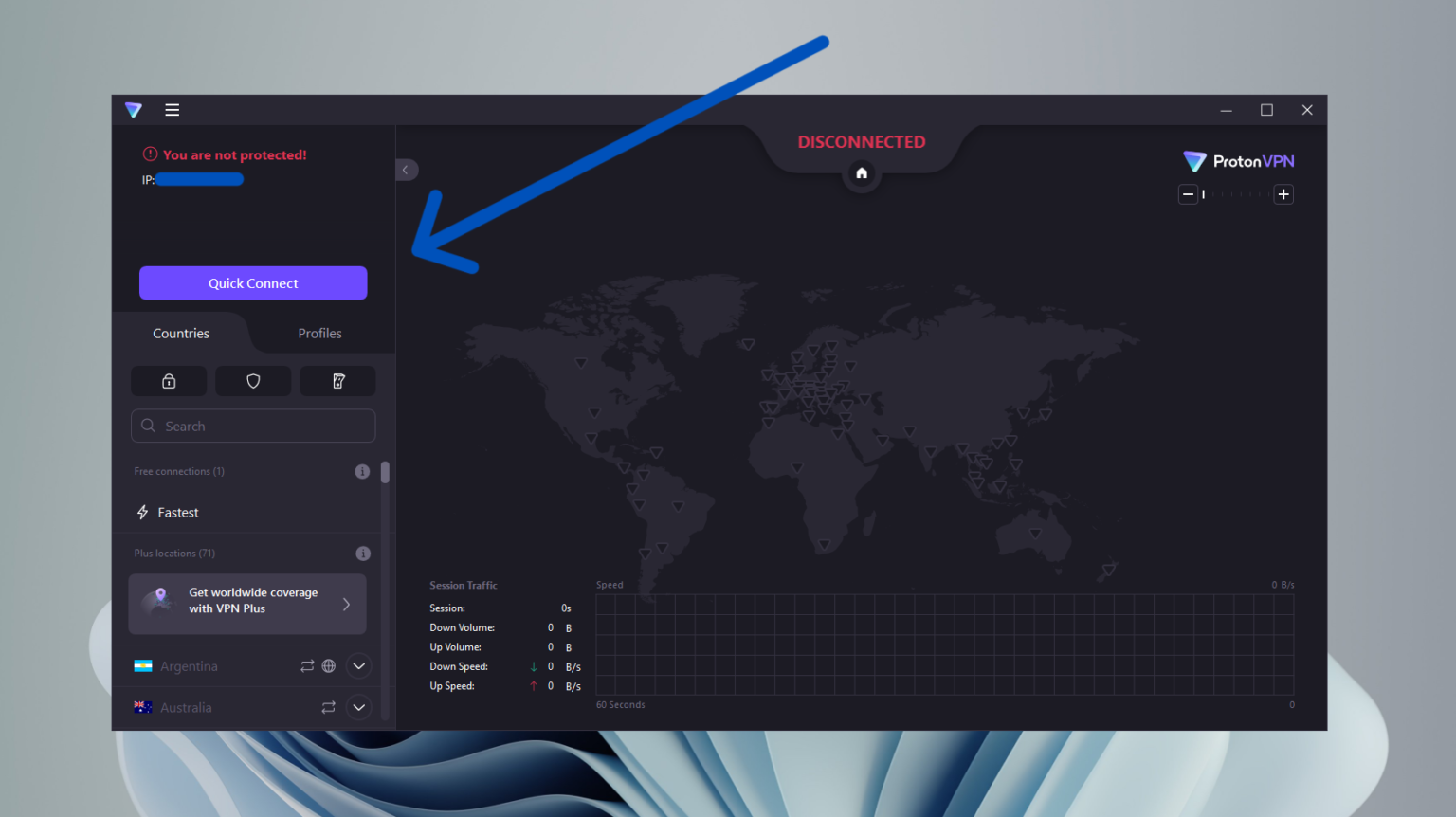
Task: Click the globe icon next to Argentina
Action: pyautogui.click(x=328, y=665)
